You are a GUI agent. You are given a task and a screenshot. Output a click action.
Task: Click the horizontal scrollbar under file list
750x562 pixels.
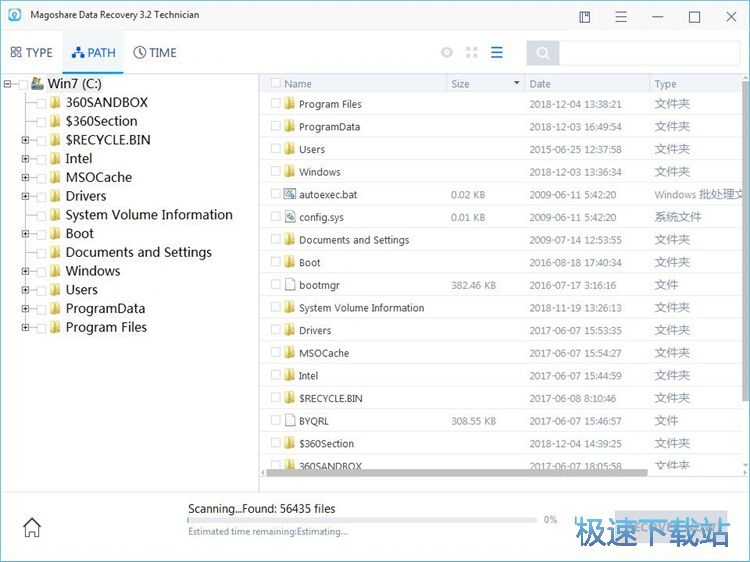point(457,473)
